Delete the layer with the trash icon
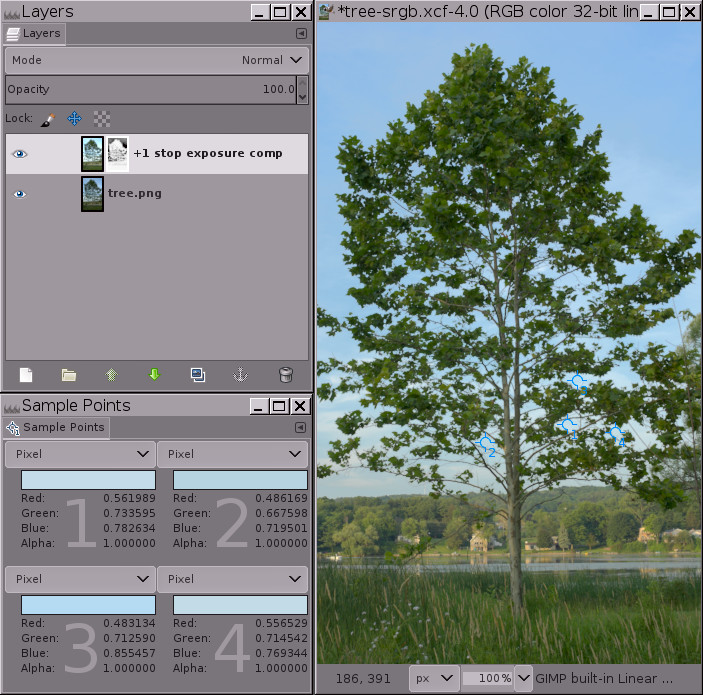Viewport: 703px width, 695px height. (x=285, y=375)
